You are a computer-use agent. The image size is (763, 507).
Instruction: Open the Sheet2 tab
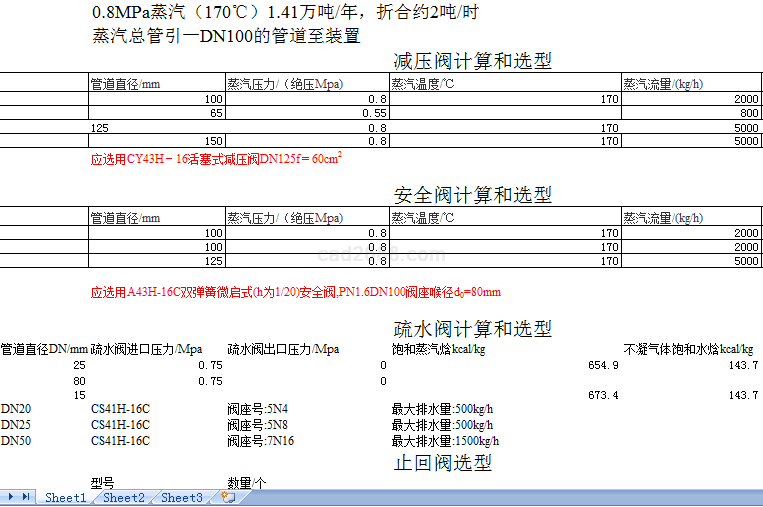124,497
